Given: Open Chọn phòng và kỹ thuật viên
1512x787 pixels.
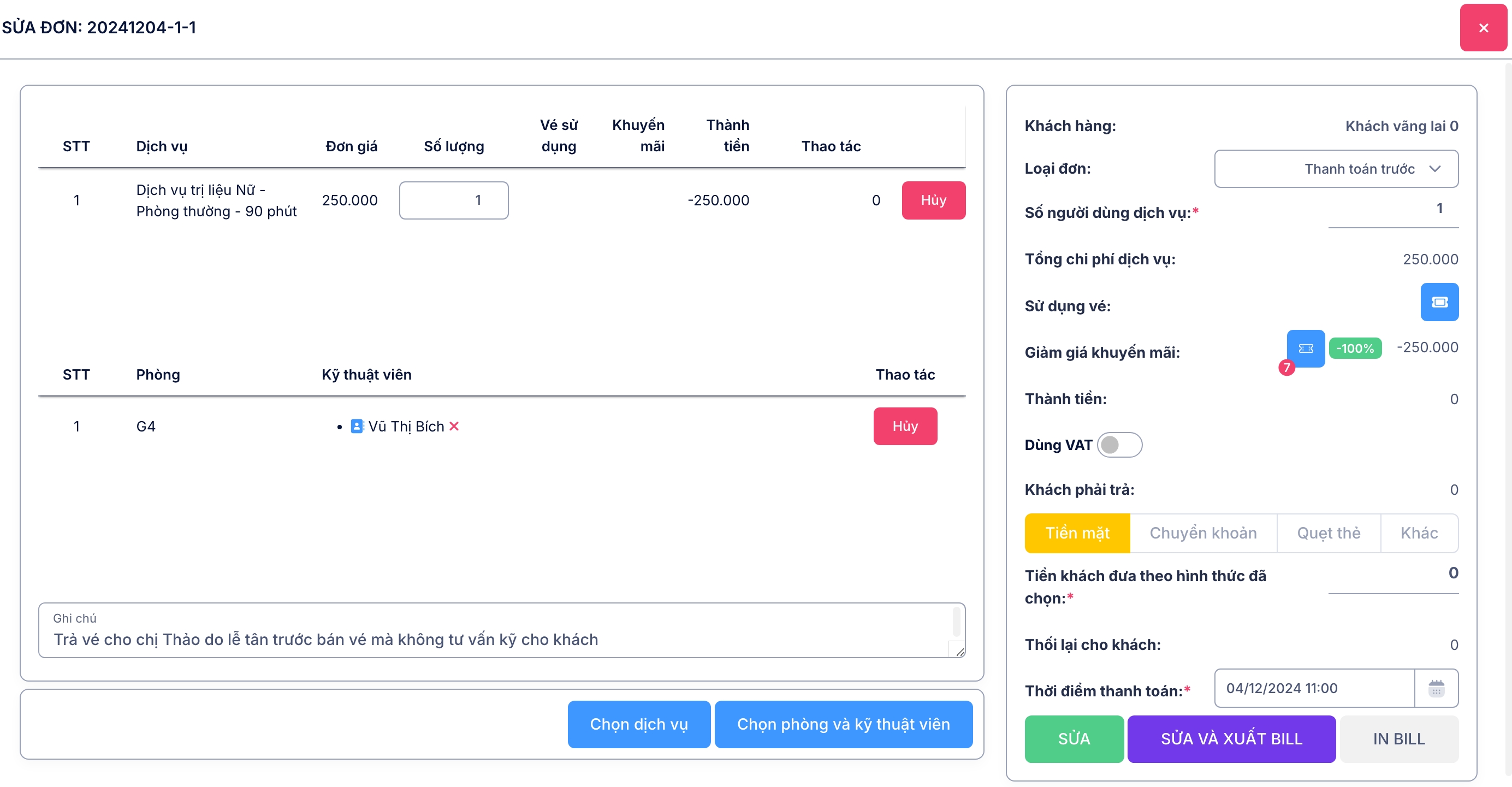Looking at the screenshot, I should click(843, 724).
